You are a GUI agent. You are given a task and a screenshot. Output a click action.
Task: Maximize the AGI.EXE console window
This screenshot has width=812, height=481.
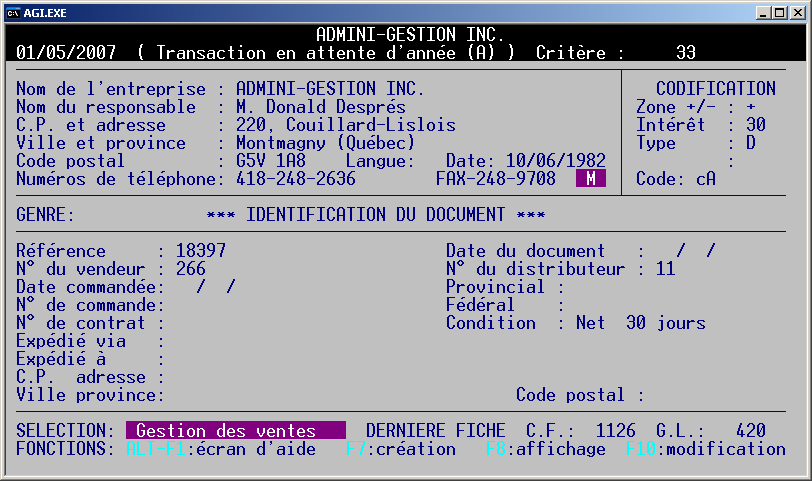coord(777,12)
